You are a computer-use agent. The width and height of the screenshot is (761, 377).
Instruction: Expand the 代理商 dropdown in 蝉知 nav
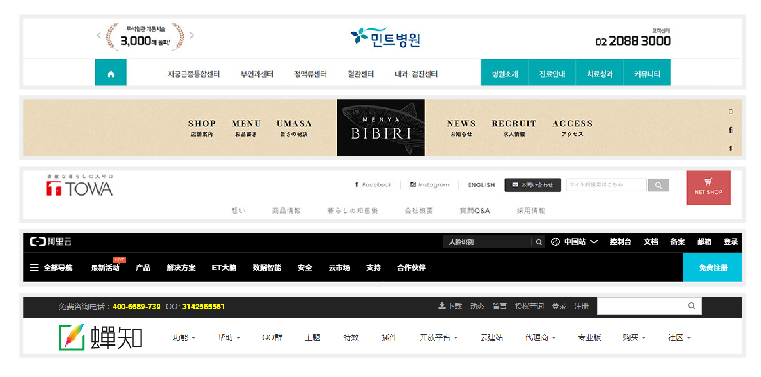pos(540,338)
